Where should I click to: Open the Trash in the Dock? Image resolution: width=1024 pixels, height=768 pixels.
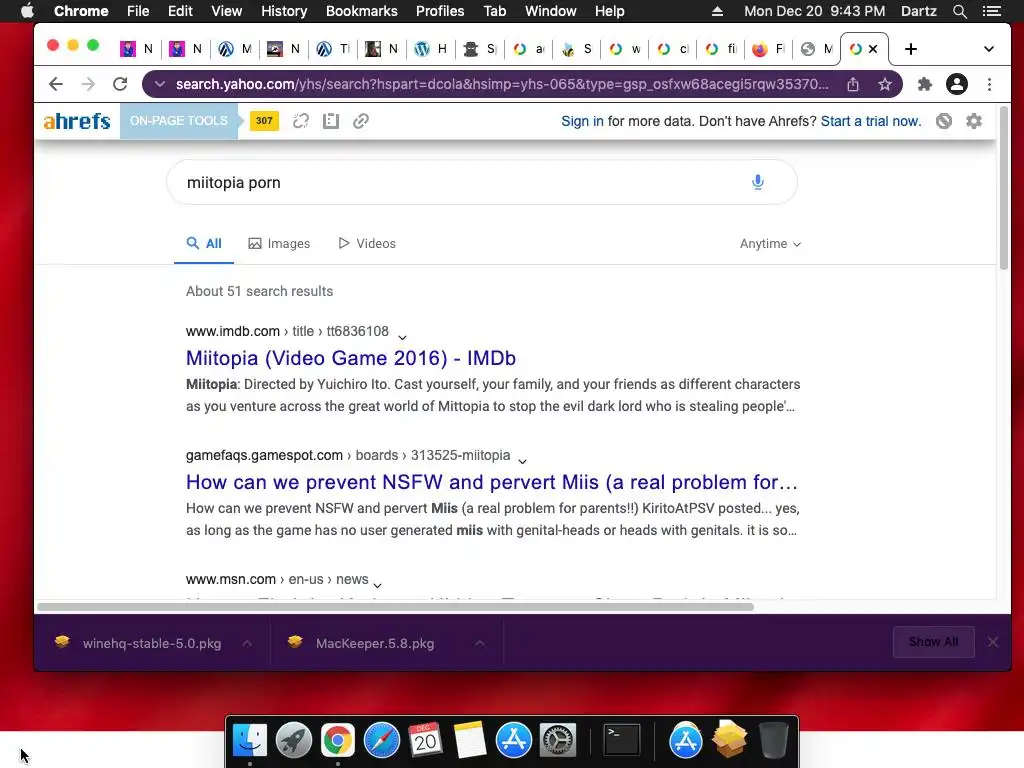coord(773,740)
